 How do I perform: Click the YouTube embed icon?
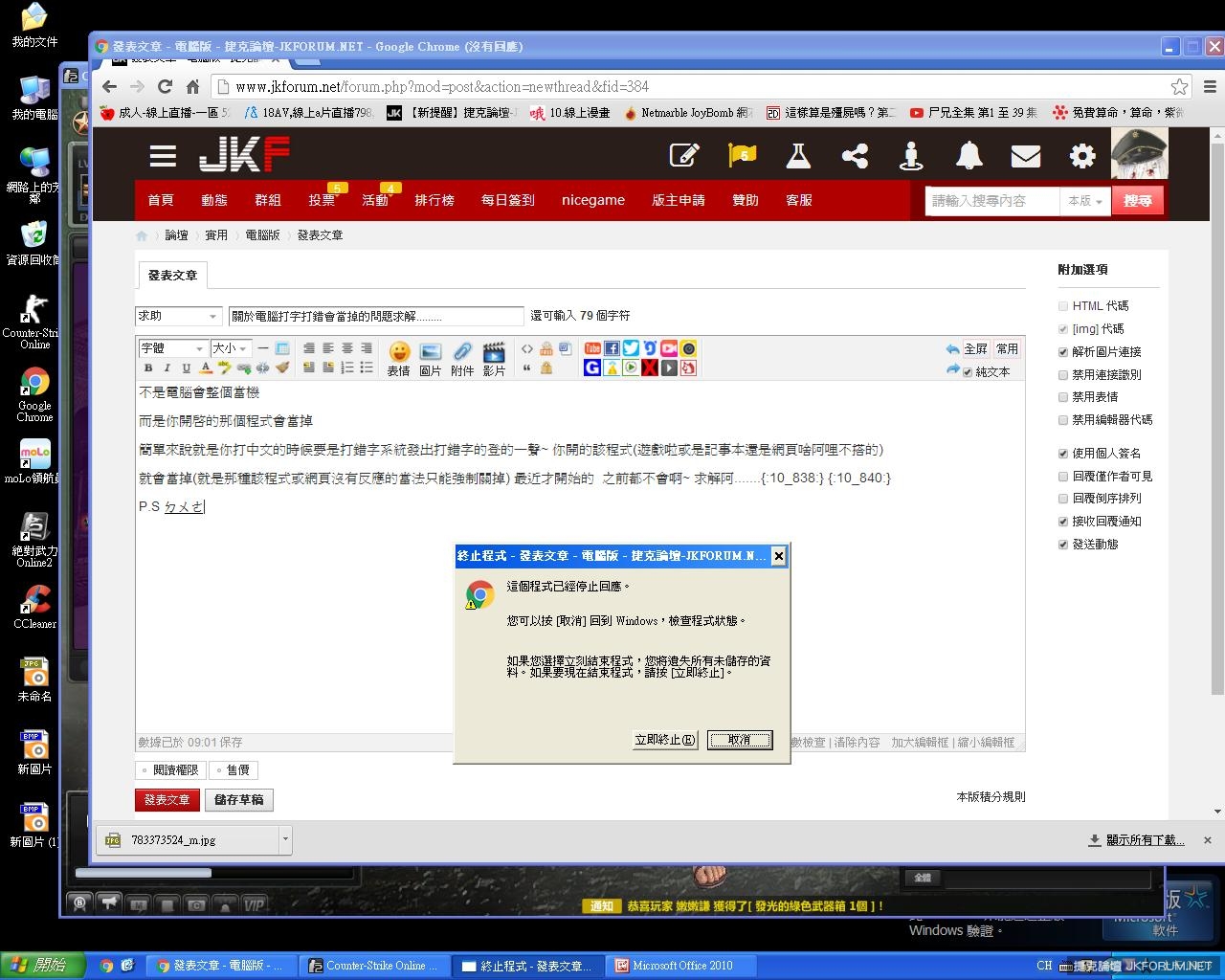click(592, 348)
